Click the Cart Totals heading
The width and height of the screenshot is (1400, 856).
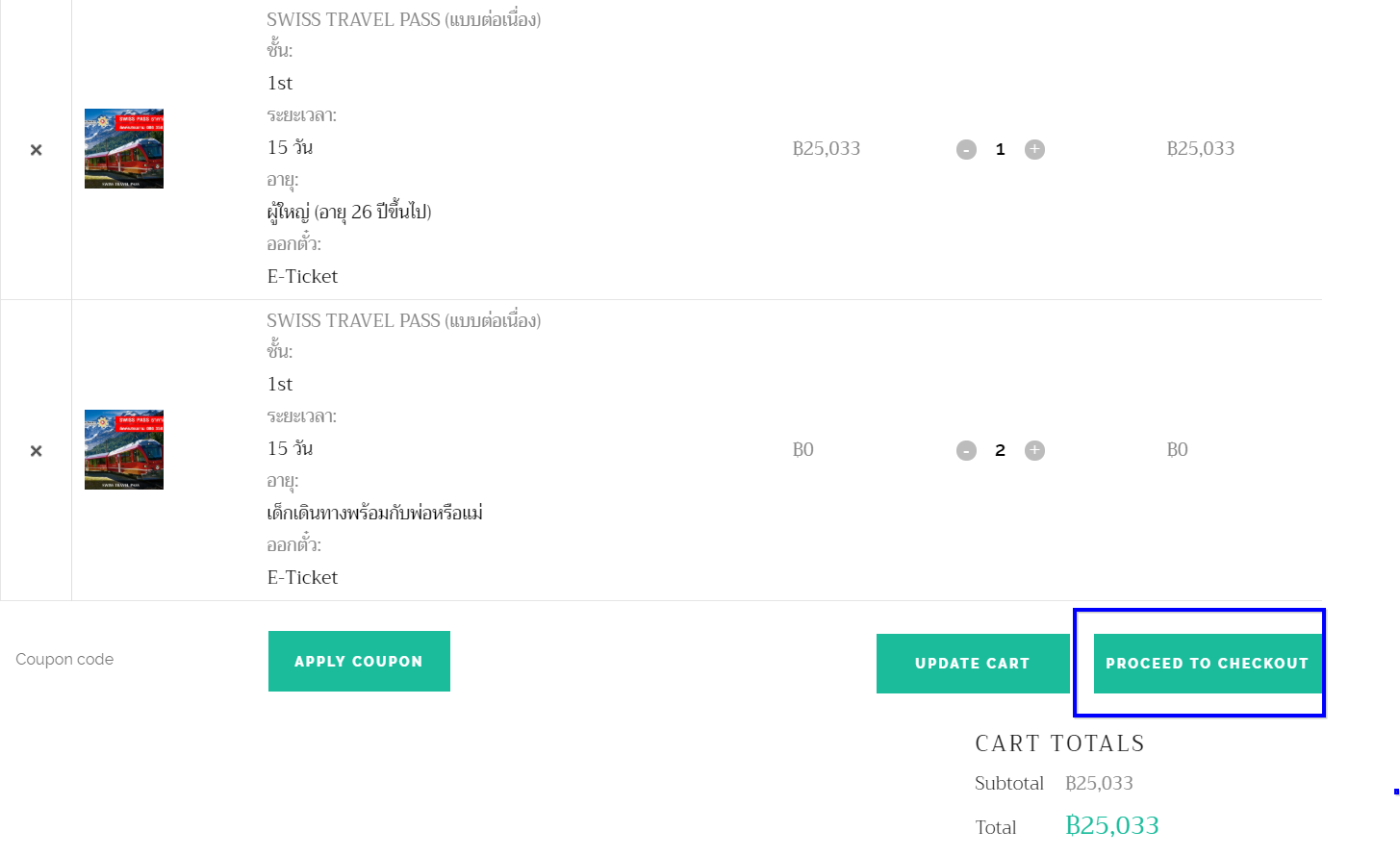(1060, 743)
